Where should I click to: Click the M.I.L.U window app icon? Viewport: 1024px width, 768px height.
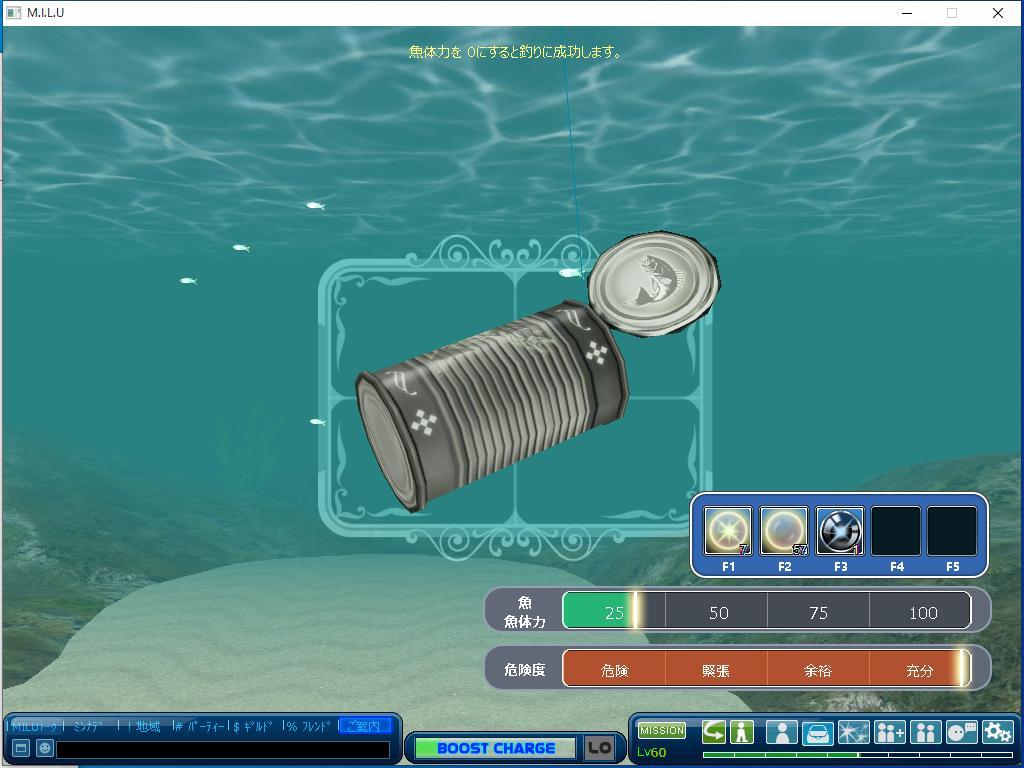(13, 13)
